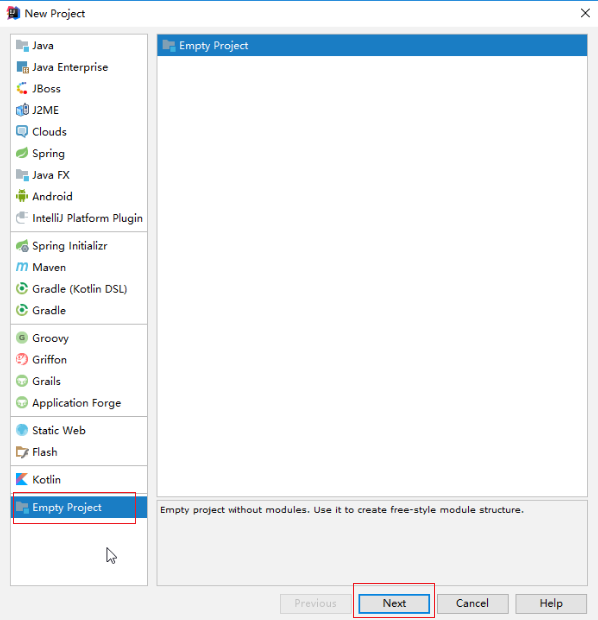Select Gradle (Kotlin DSL) entry
Image resolution: width=598 pixels, height=620 pixels.
(79, 289)
